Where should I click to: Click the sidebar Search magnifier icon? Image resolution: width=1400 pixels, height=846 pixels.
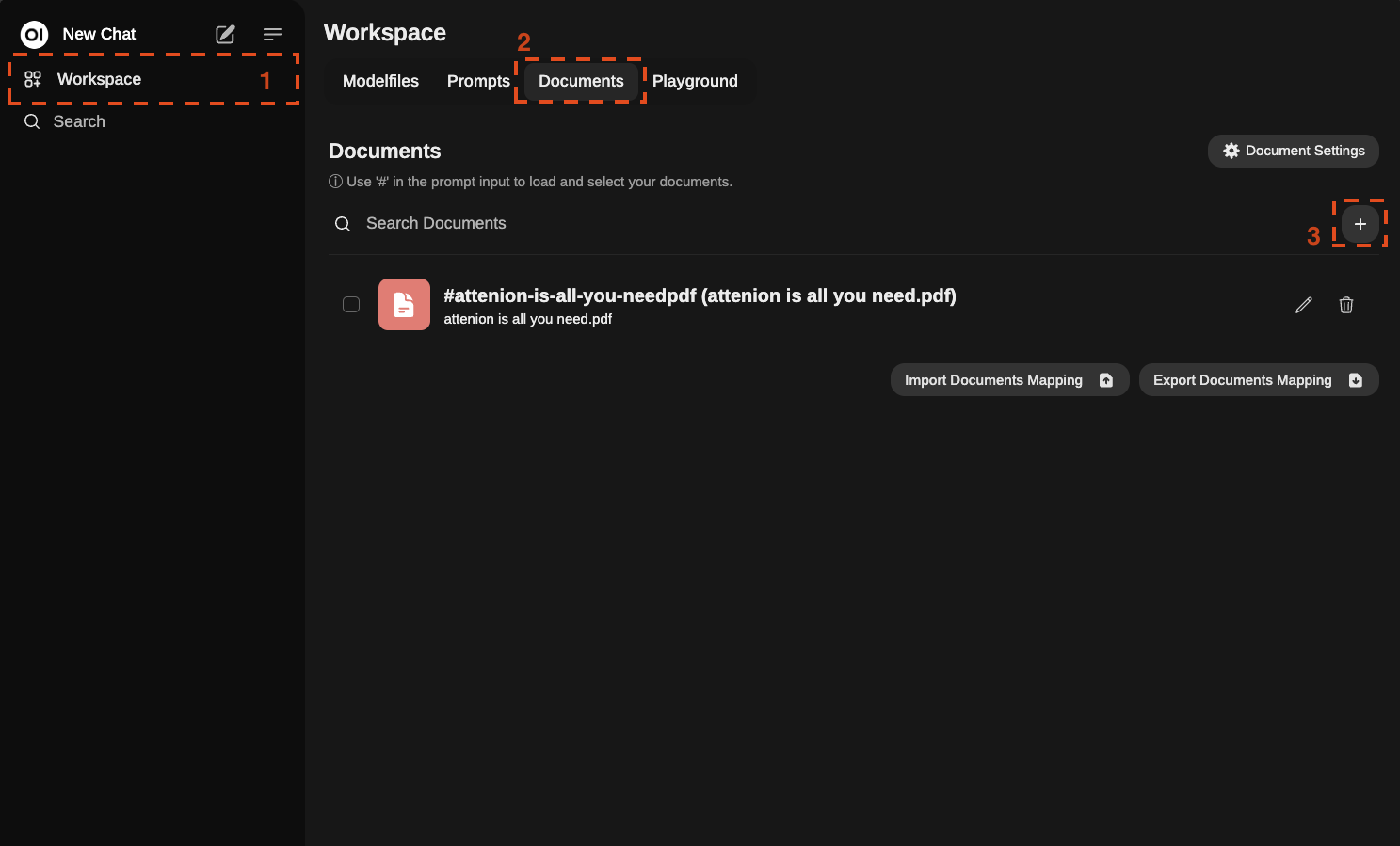coord(32,121)
